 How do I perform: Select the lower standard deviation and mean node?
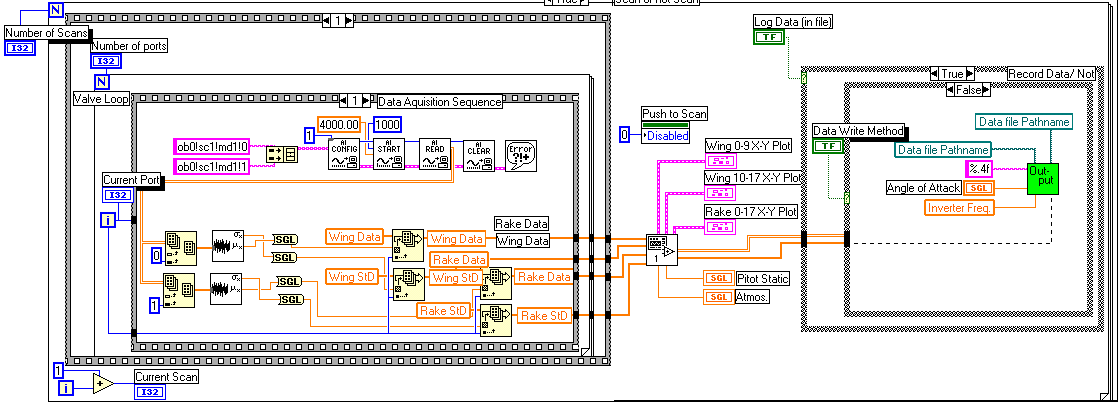(x=225, y=289)
